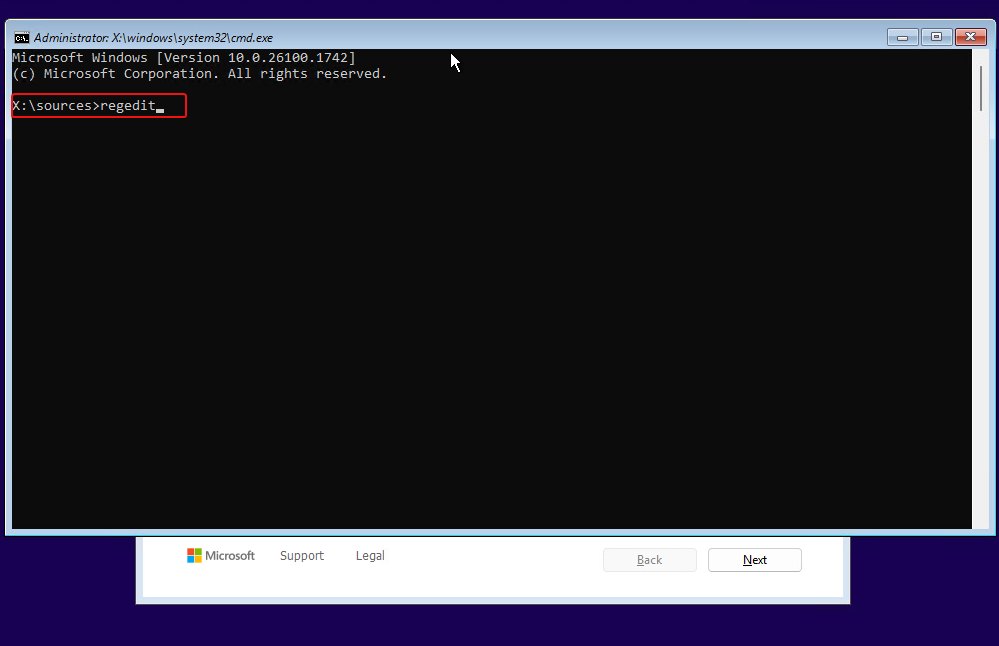The height and width of the screenshot is (646, 999).
Task: Click the '(c) Microsoft Corporation. All rights reserved.' line
Action: coord(199,74)
